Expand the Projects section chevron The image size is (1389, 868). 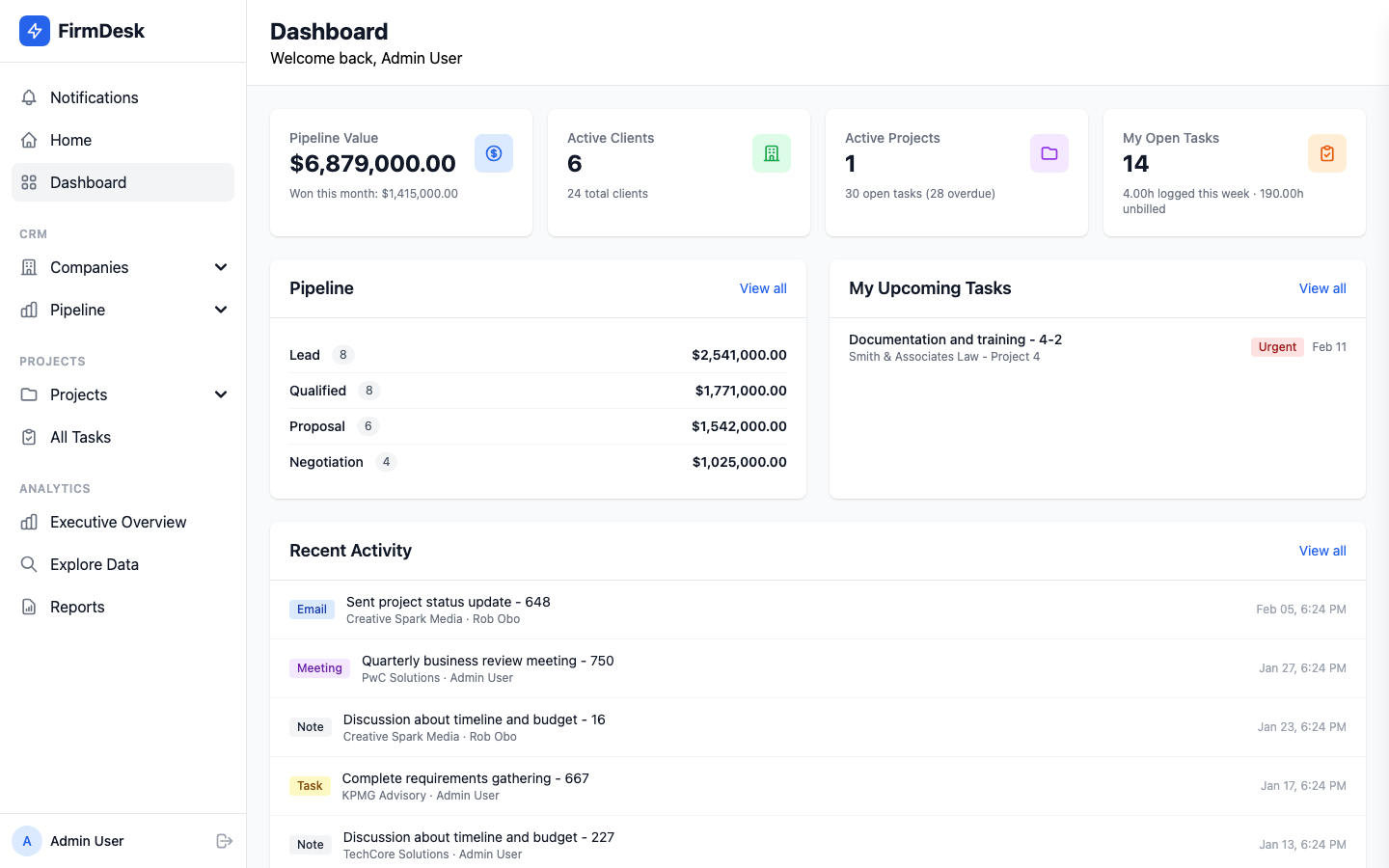[221, 394]
